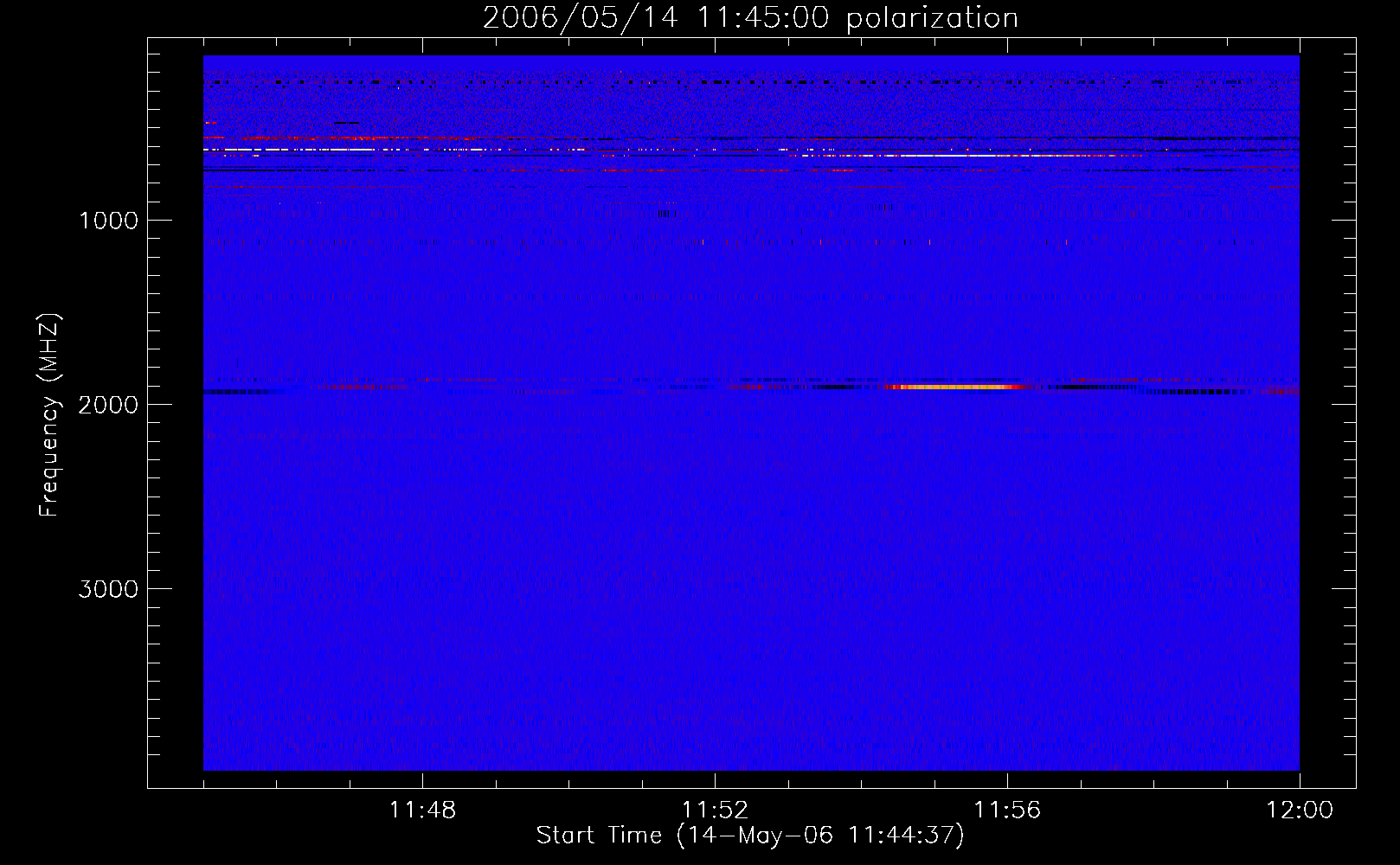Click the plot title '2006/05/14 11:45:00 polarization'
Image resolution: width=1400 pixels, height=865 pixels.
pos(750,18)
